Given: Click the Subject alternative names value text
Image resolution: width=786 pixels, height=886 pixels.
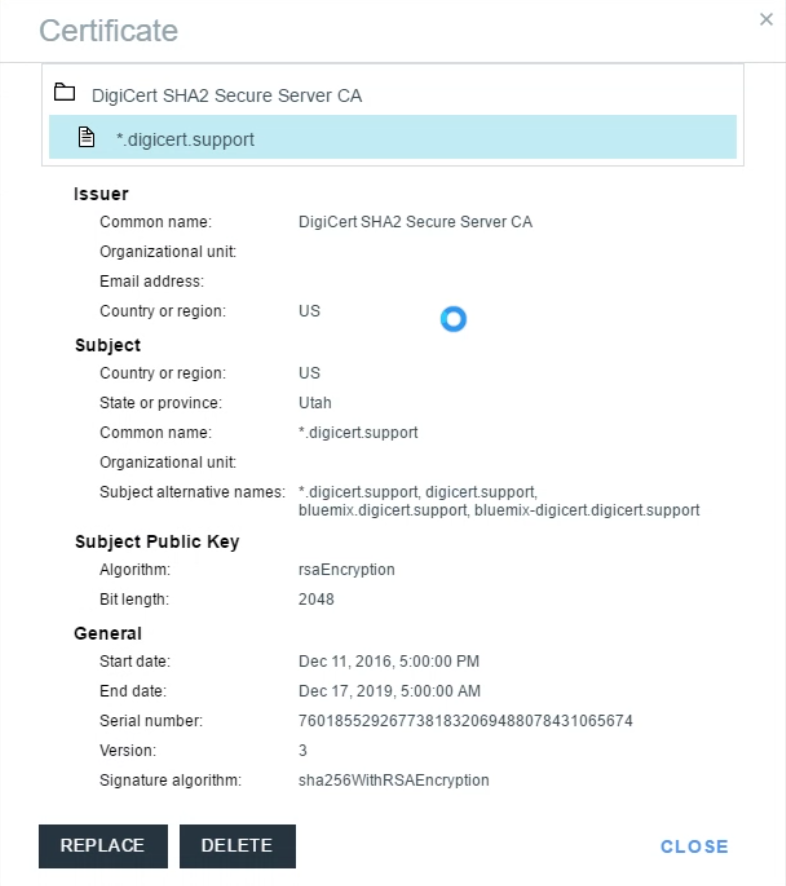Looking at the screenshot, I should pyautogui.click(x=498, y=501).
